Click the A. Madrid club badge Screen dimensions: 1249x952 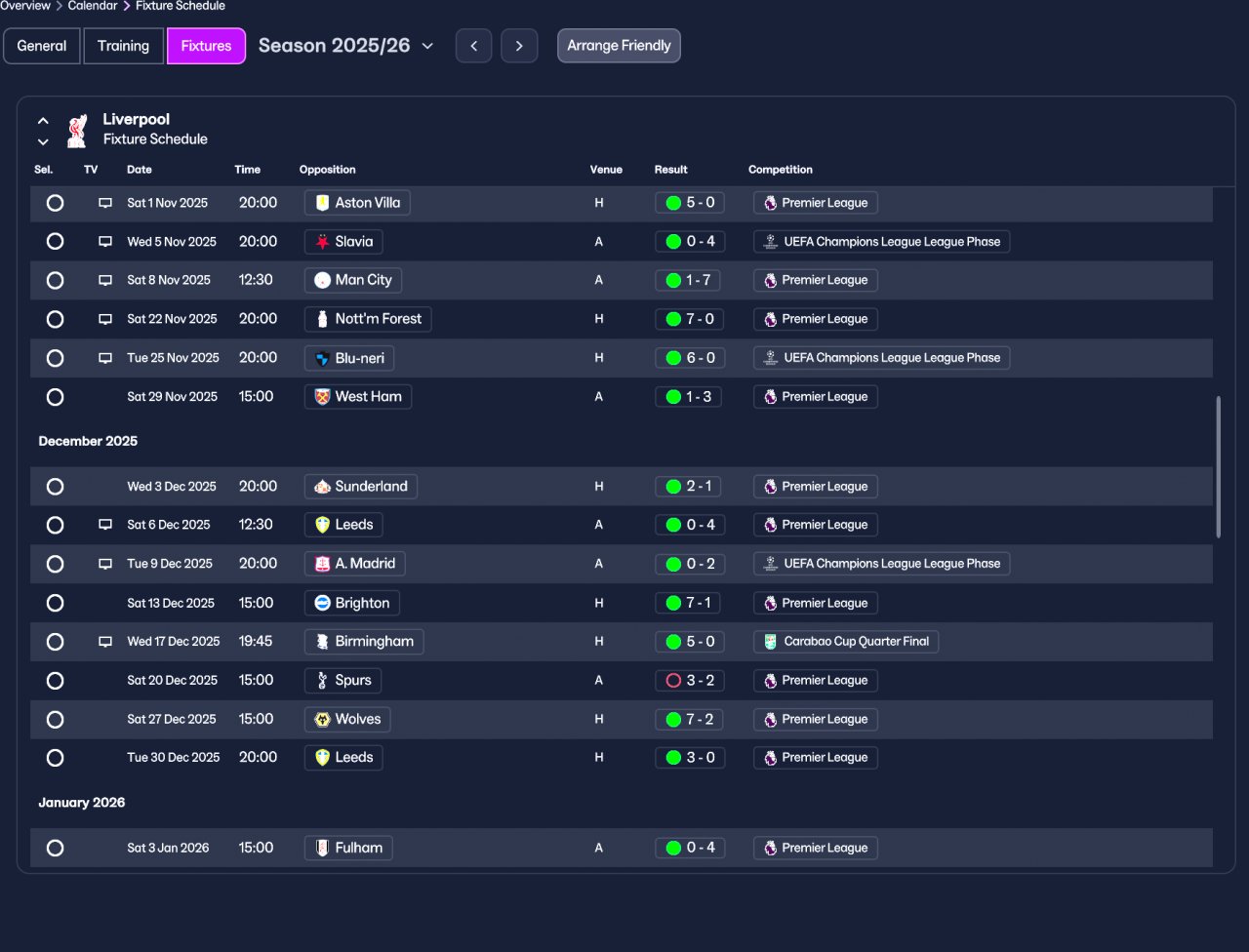pyautogui.click(x=322, y=564)
